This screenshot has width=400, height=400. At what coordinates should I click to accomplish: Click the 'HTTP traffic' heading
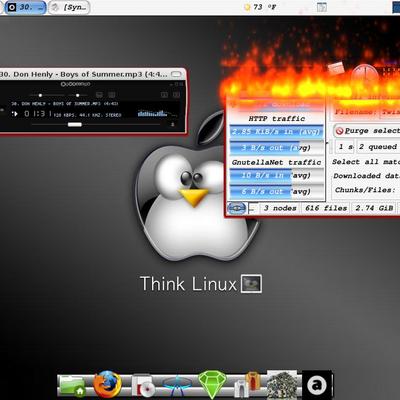tap(277, 118)
